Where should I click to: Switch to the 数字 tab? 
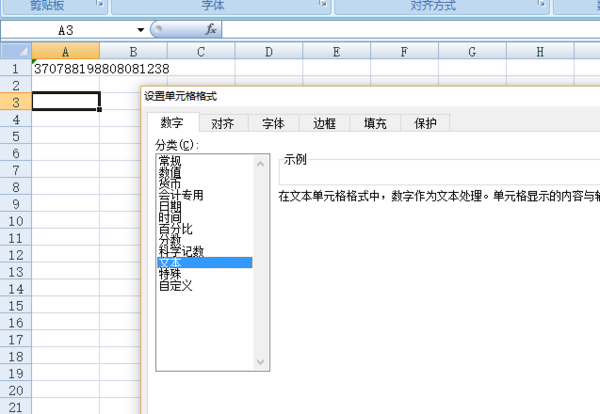tap(172, 122)
